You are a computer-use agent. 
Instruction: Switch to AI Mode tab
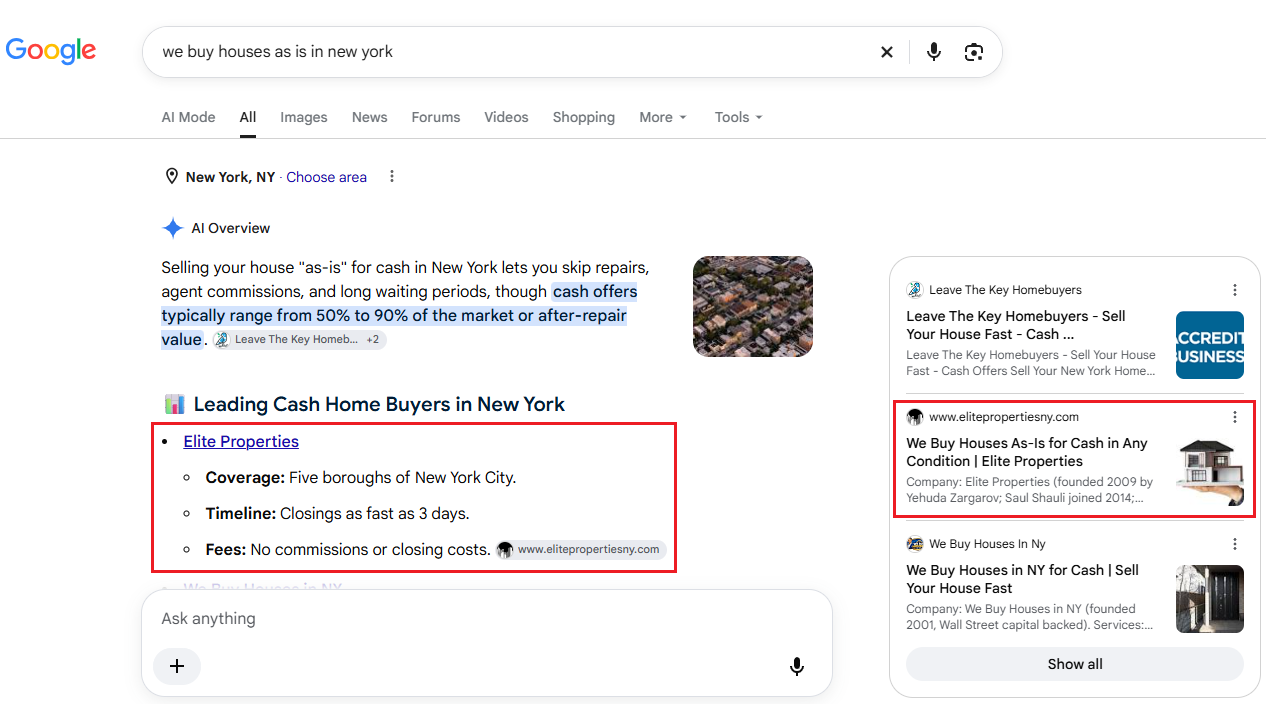click(x=188, y=117)
